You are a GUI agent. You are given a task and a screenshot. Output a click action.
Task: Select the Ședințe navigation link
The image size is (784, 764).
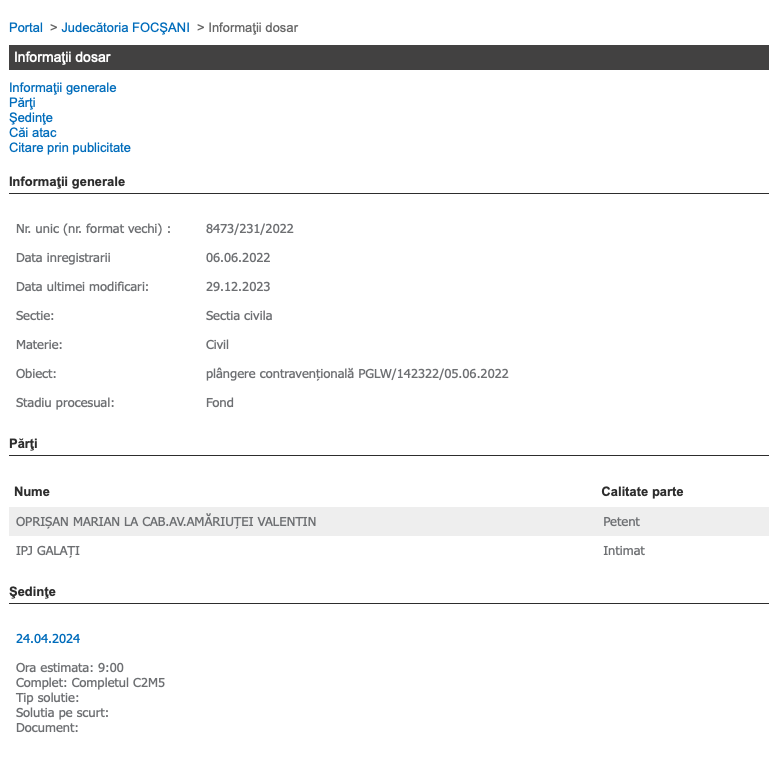30,118
